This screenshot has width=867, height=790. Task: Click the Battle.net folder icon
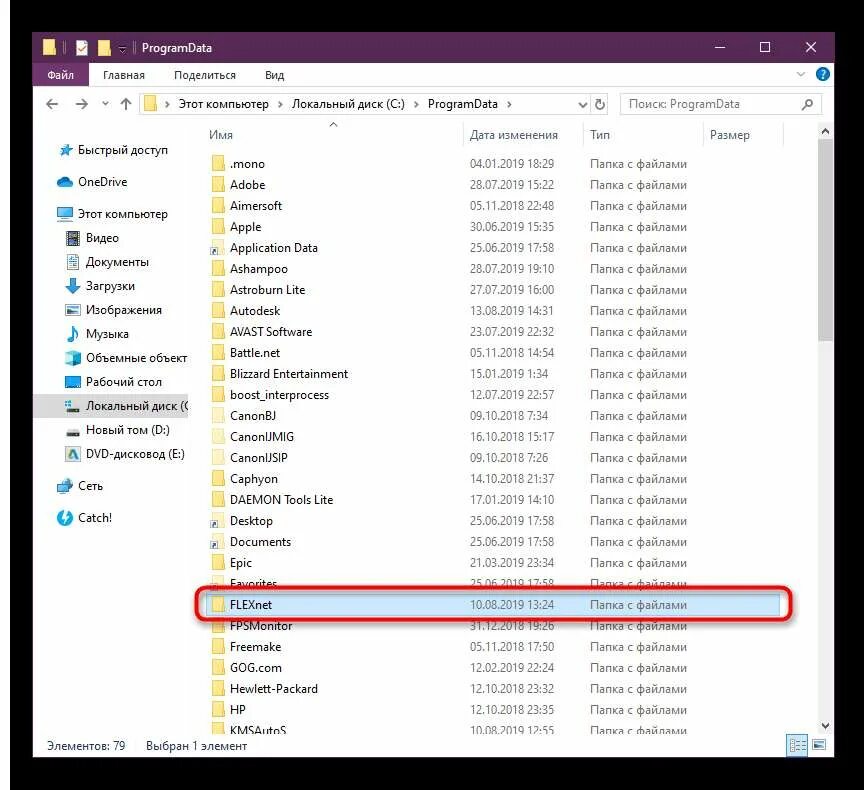coord(219,353)
